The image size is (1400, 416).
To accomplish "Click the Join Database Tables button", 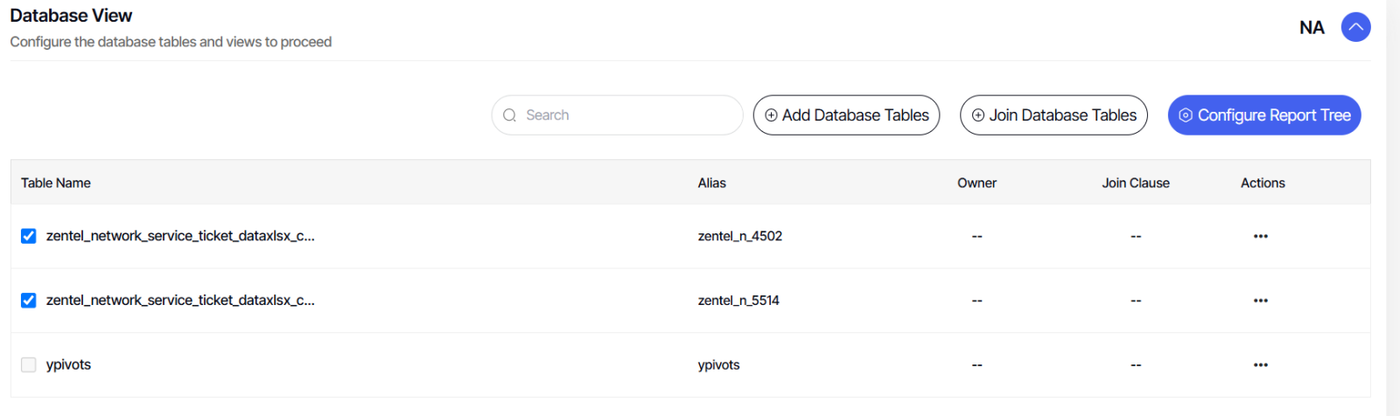I will tap(1053, 115).
